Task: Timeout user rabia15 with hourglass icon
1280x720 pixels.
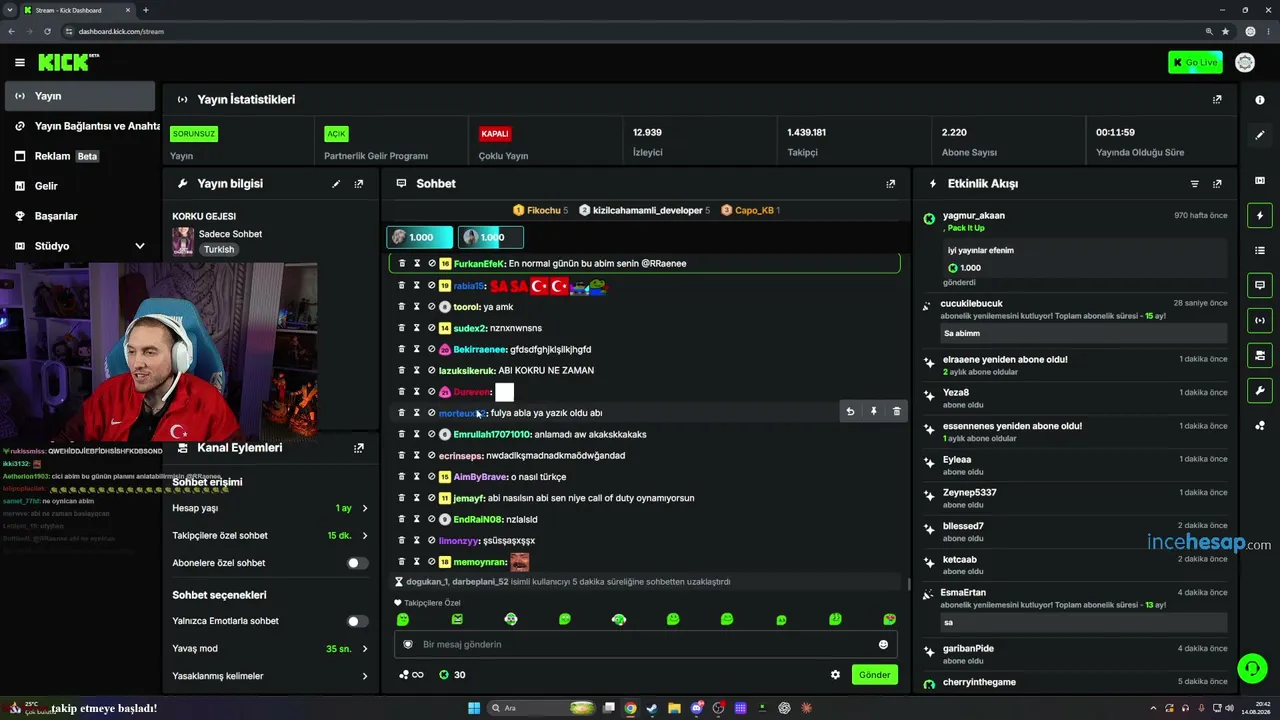Action: [417, 286]
